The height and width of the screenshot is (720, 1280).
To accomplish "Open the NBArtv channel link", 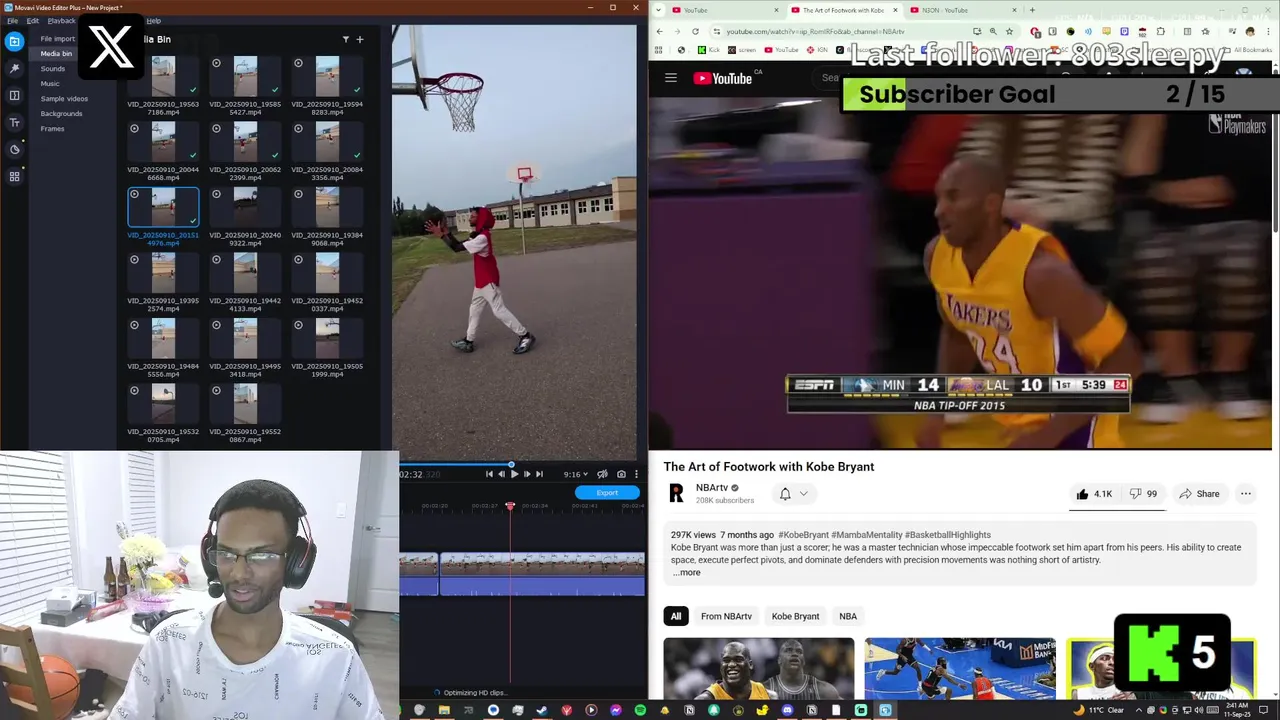I will [x=712, y=488].
